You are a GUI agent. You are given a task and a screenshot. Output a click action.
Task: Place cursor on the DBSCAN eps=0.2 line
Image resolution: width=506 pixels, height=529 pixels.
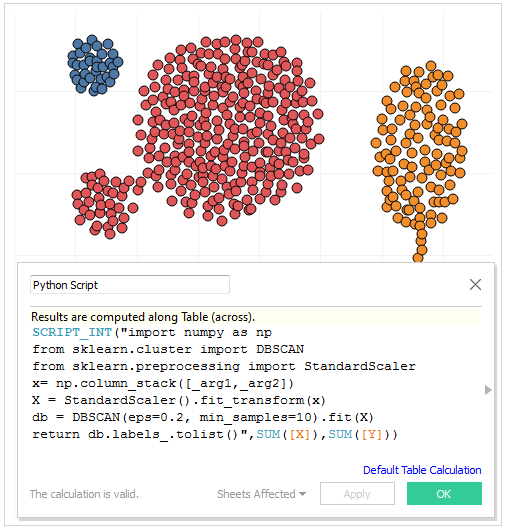(x=203, y=417)
